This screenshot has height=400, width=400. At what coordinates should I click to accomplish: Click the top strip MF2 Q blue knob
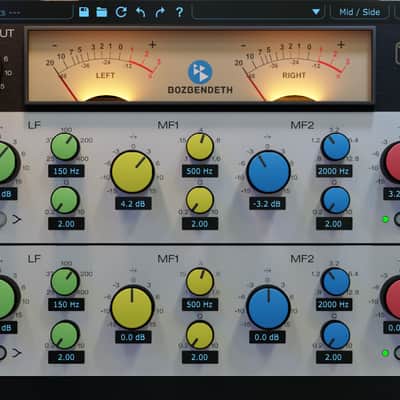click(336, 200)
